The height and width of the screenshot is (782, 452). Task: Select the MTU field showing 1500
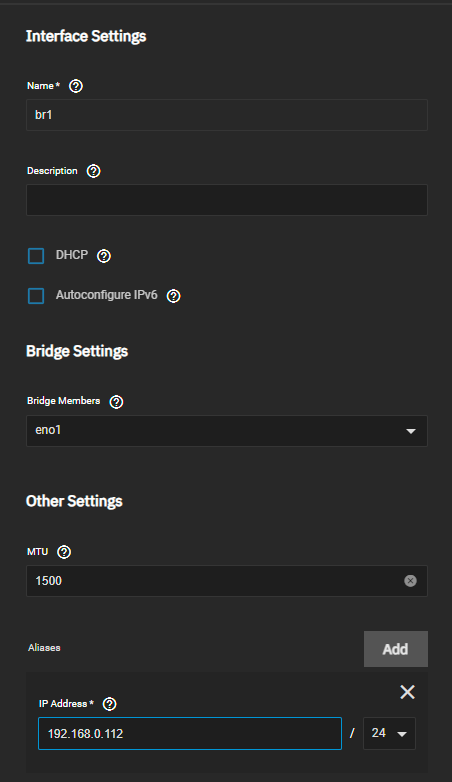(x=227, y=581)
